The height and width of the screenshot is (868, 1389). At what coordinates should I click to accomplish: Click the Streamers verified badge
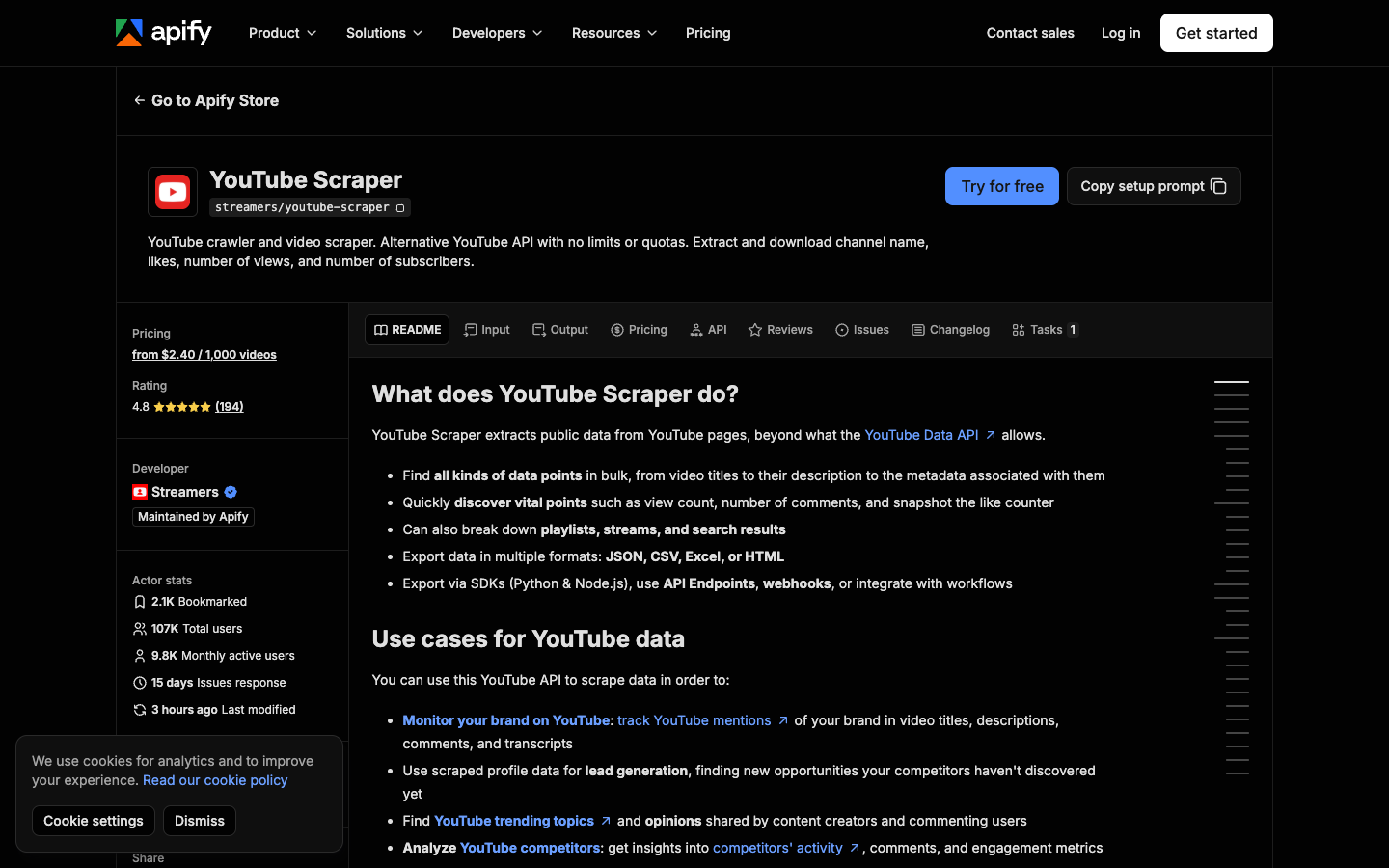point(231,492)
